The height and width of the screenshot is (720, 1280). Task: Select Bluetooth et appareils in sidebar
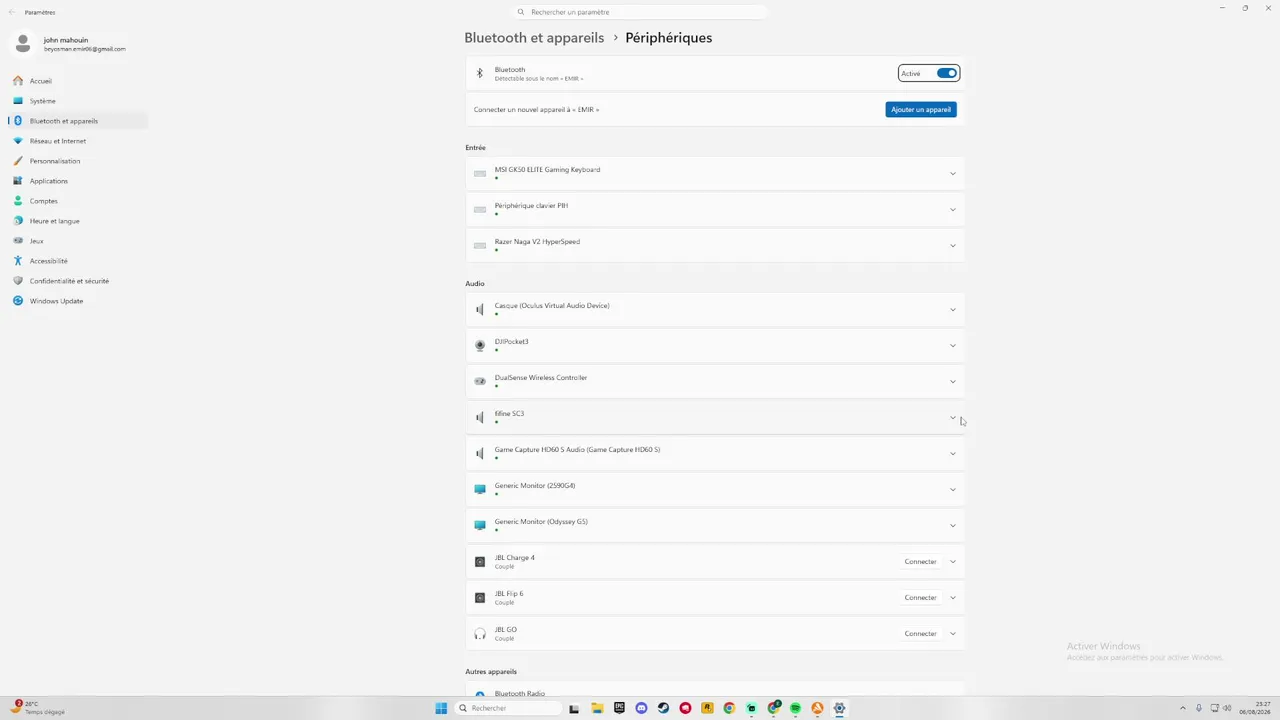point(78,121)
